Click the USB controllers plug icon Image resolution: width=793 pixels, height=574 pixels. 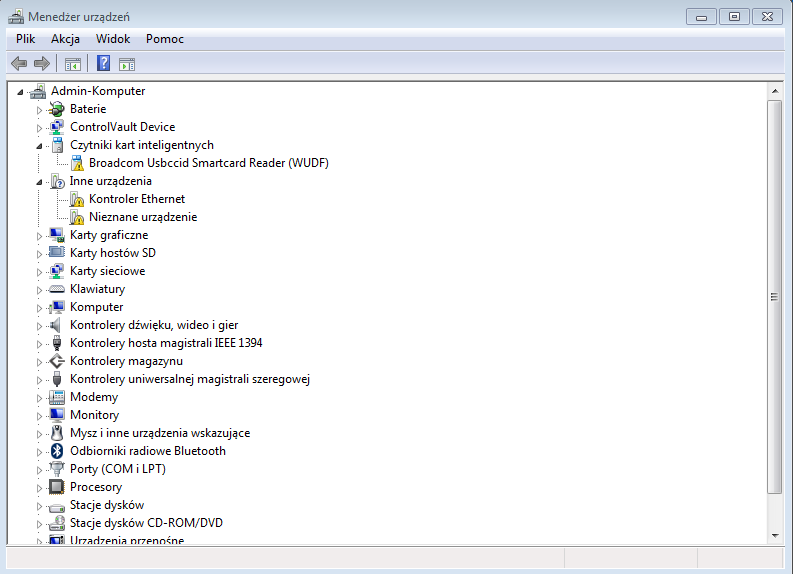[57, 379]
